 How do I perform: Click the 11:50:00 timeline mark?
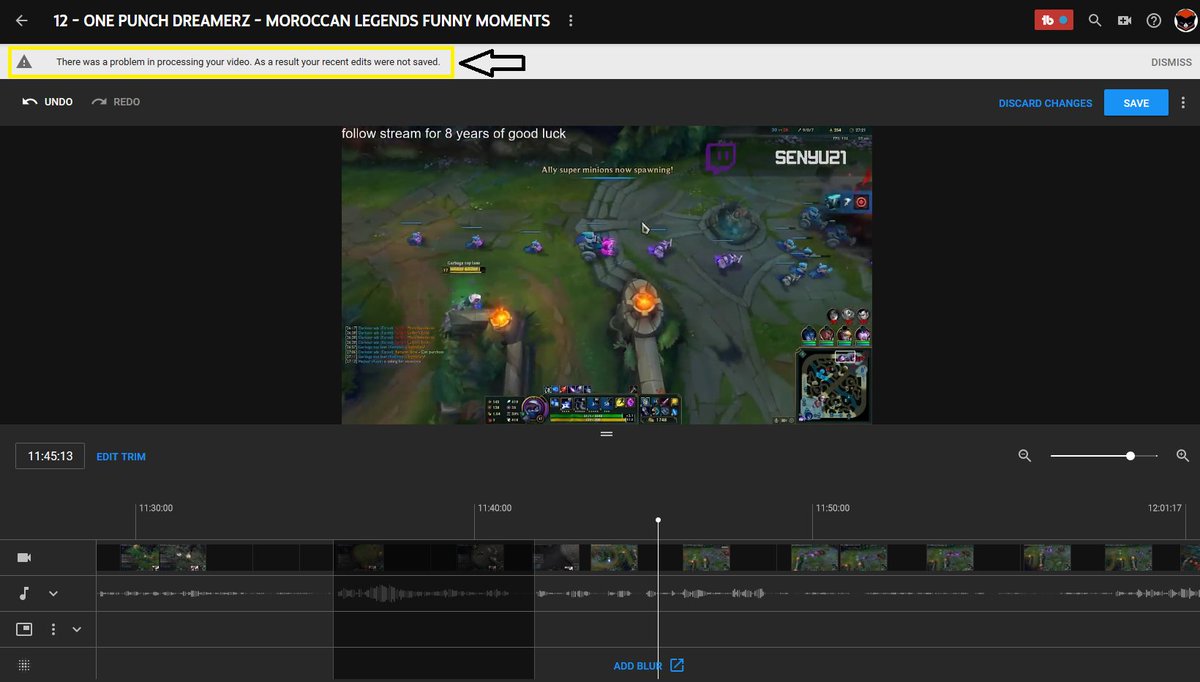click(x=832, y=508)
